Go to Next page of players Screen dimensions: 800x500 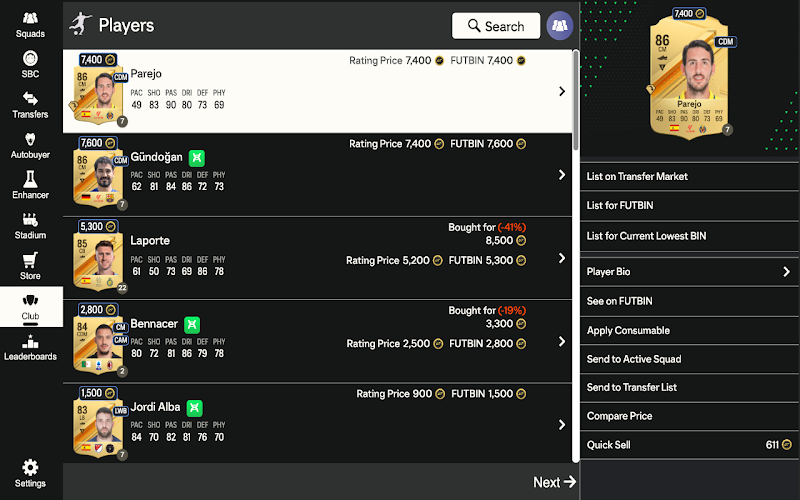pyautogui.click(x=554, y=482)
